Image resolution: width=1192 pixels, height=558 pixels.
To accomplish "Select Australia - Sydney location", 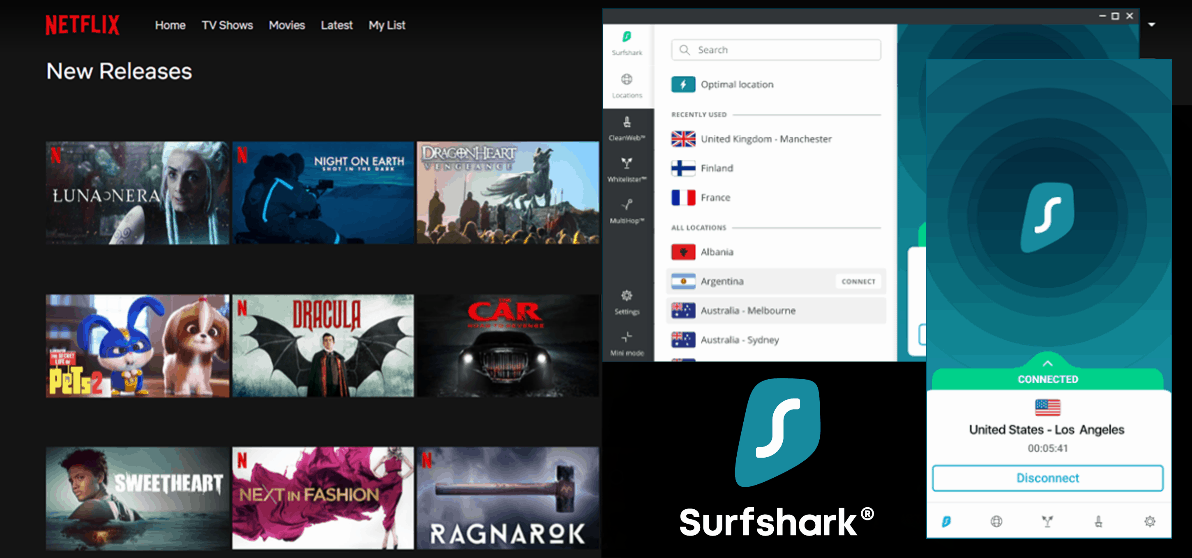I will pos(776,340).
